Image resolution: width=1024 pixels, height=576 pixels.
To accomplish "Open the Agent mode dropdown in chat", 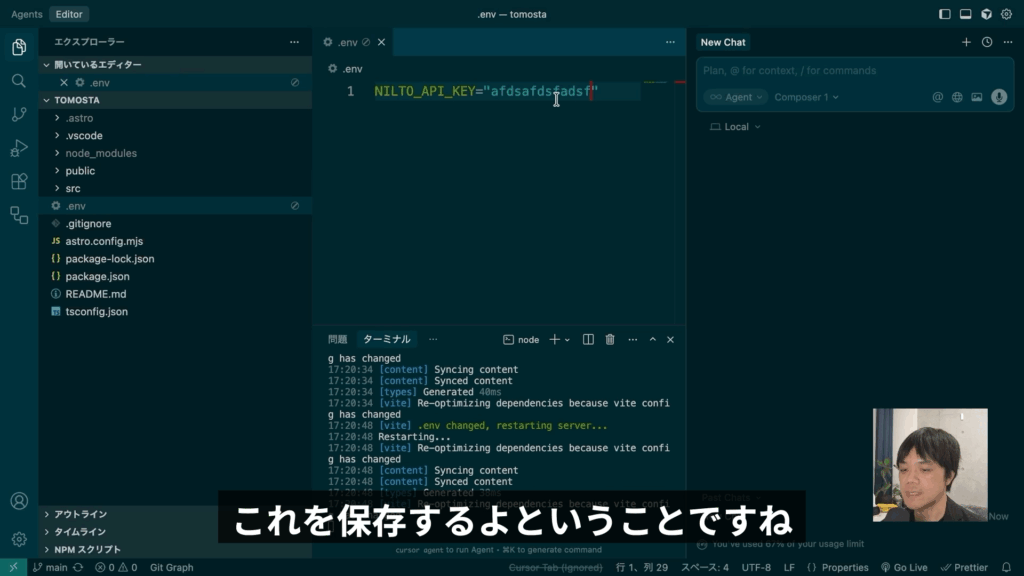I will pos(735,97).
